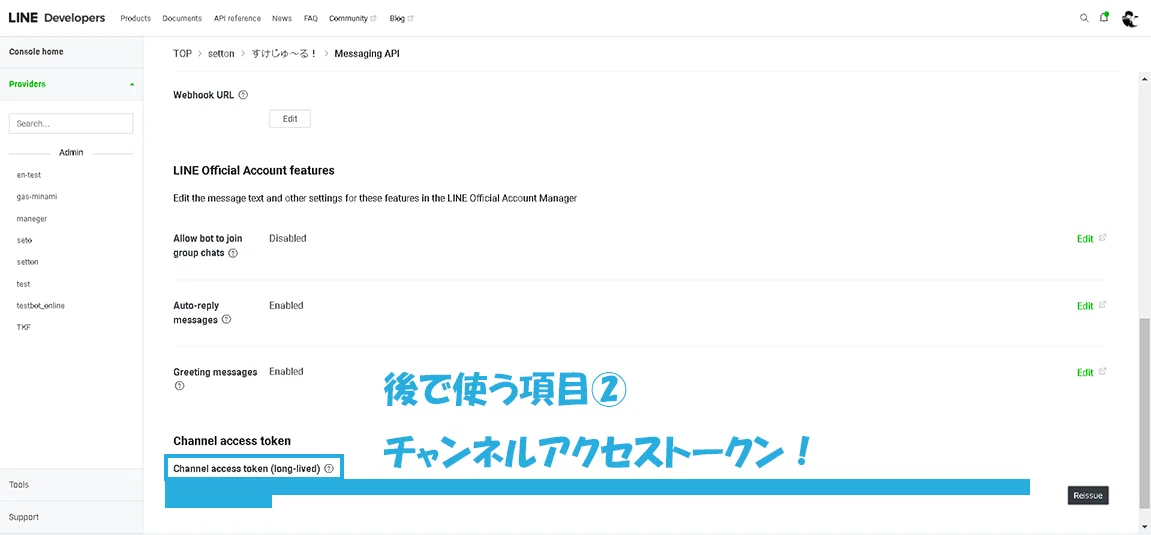The image size is (1151, 535).
Task: Show help icon for Allow bot to join group chats
Action: click(x=233, y=253)
